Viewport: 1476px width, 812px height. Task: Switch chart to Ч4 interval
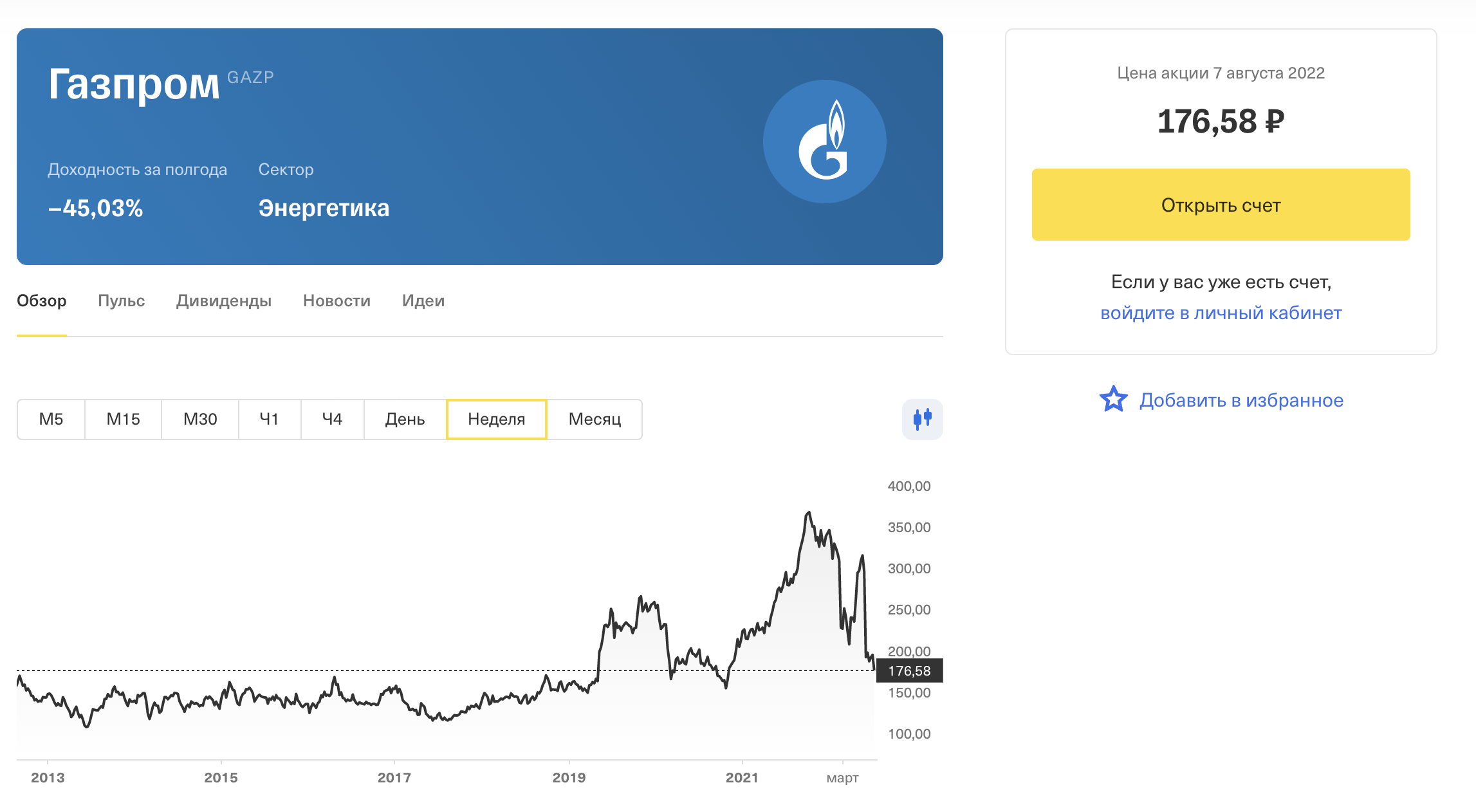tap(332, 420)
